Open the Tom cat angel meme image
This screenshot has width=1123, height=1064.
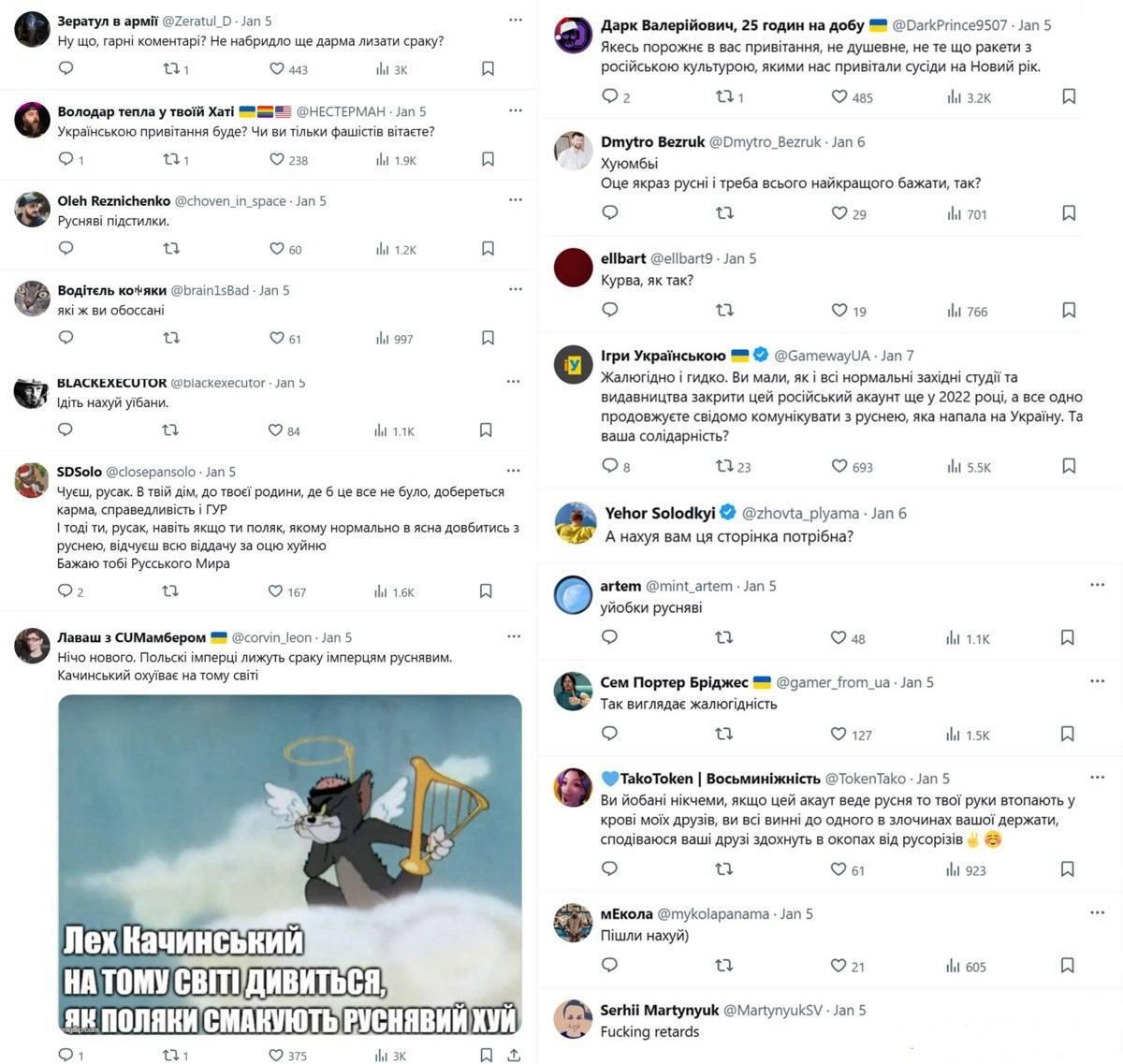click(290, 865)
